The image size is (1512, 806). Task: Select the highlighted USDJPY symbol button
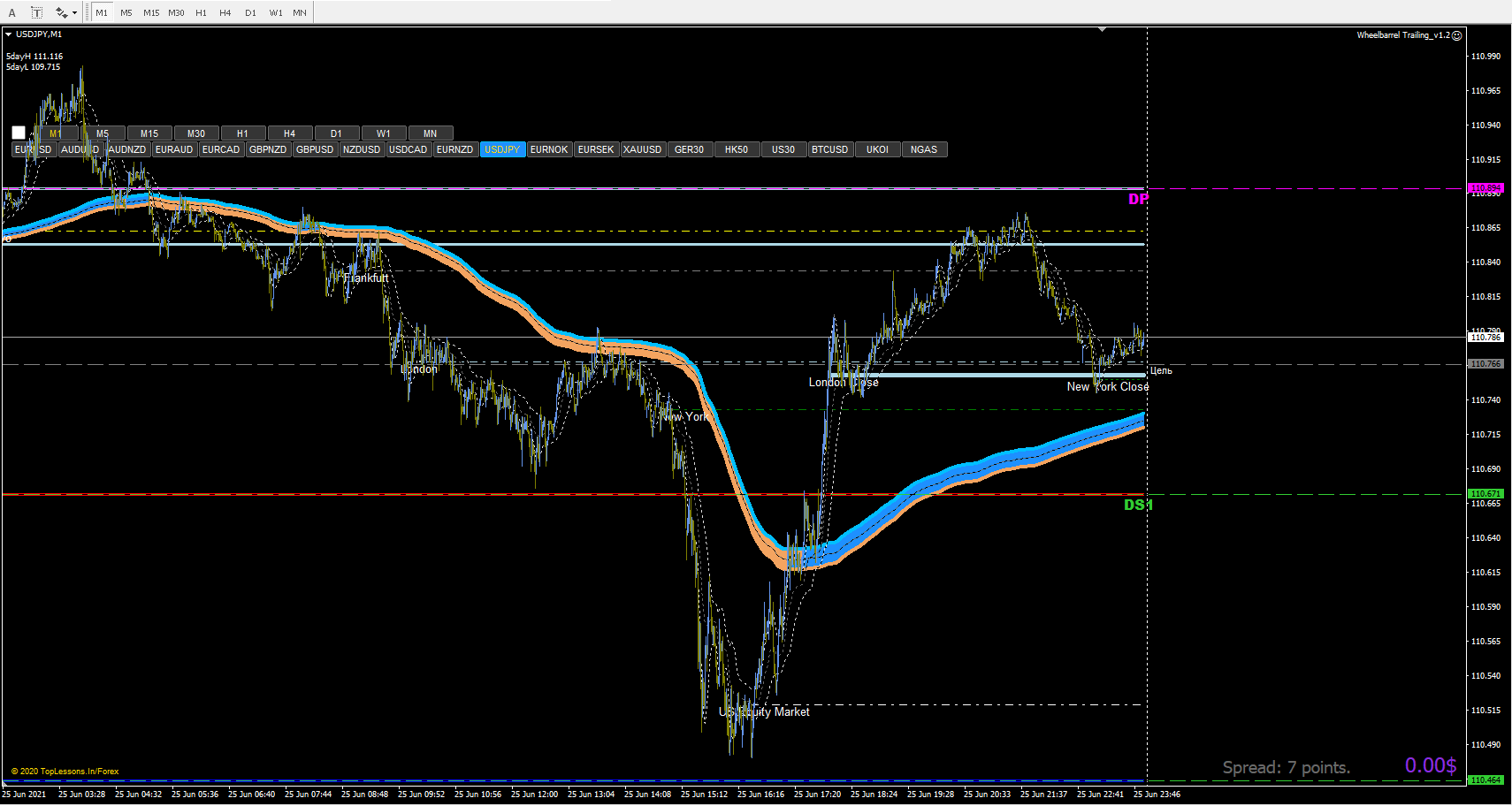(502, 149)
